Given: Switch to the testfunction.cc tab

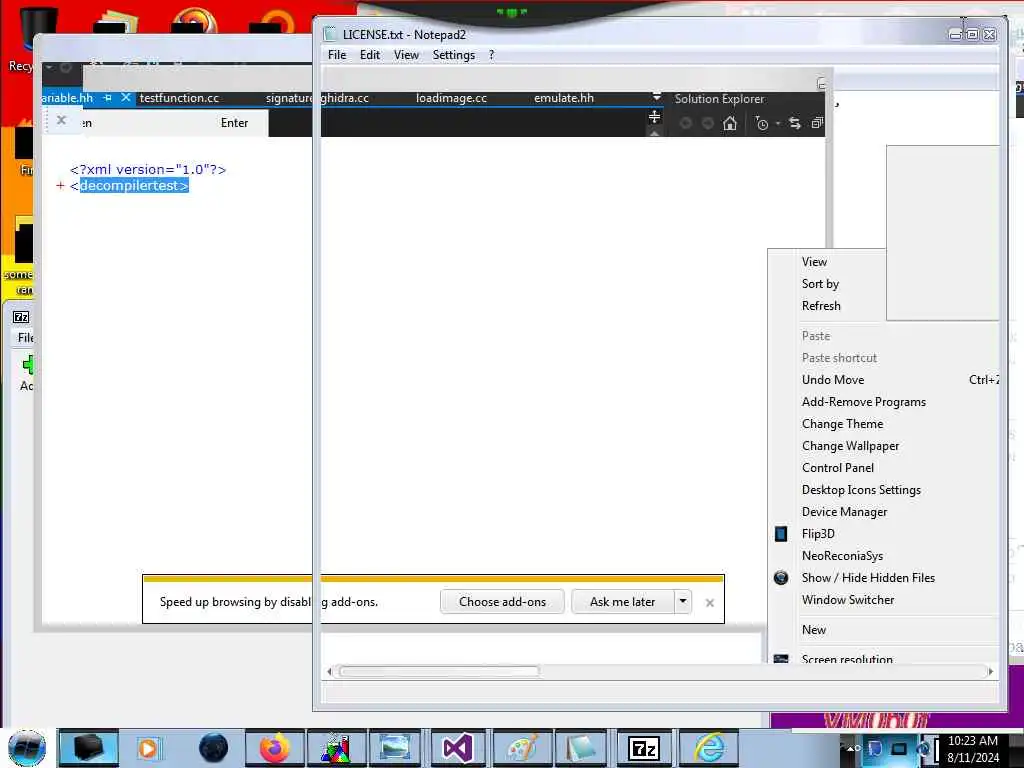Looking at the screenshot, I should (179, 98).
